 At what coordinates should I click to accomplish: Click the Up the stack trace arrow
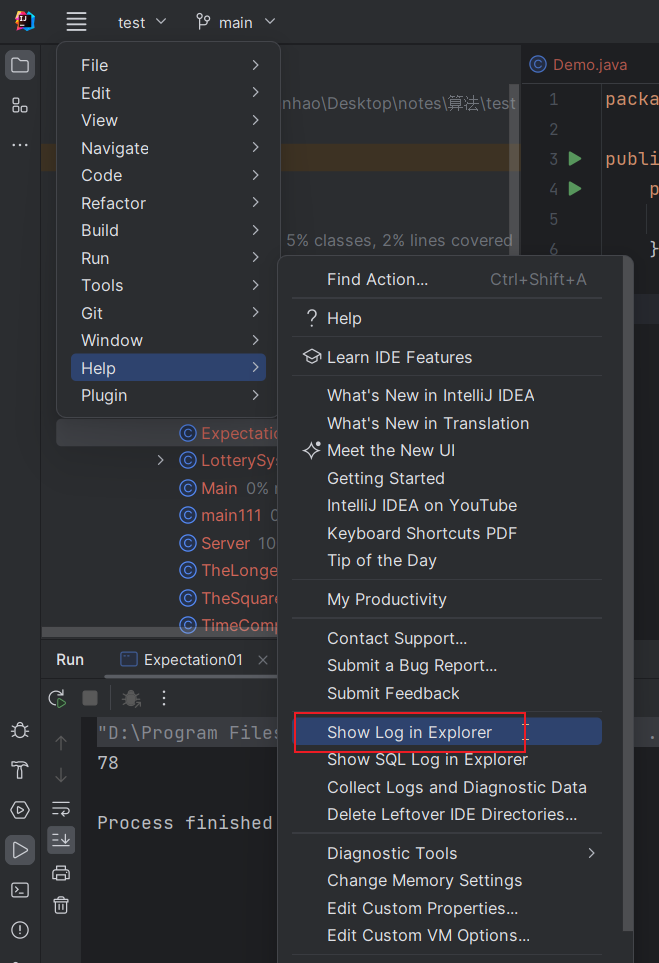[61, 743]
